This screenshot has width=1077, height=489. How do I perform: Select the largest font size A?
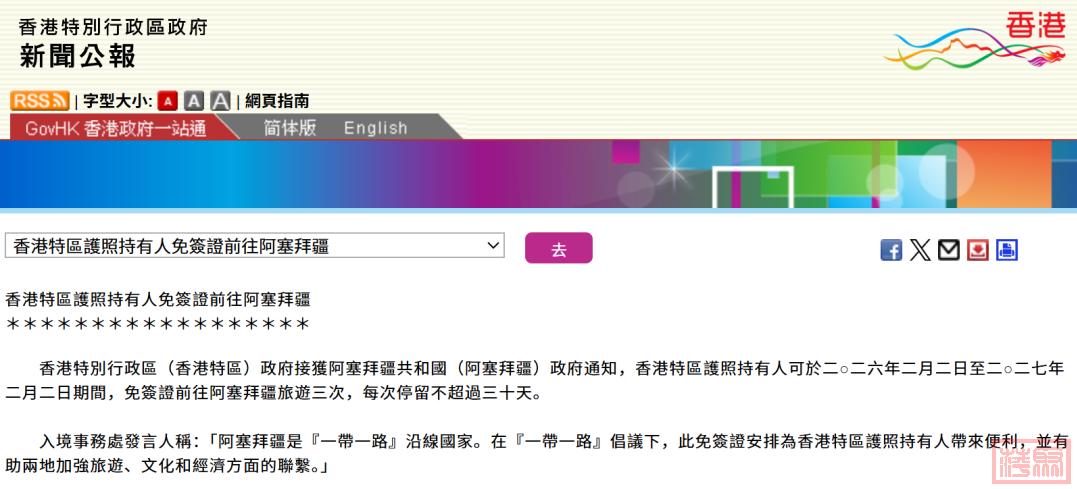220,101
